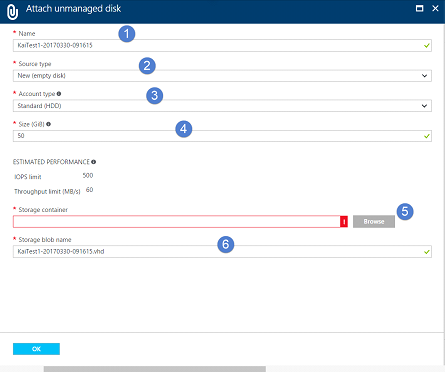Image resolution: width=445 pixels, height=372 pixels.
Task: Click the IOPS limit label
Action: click(x=28, y=177)
